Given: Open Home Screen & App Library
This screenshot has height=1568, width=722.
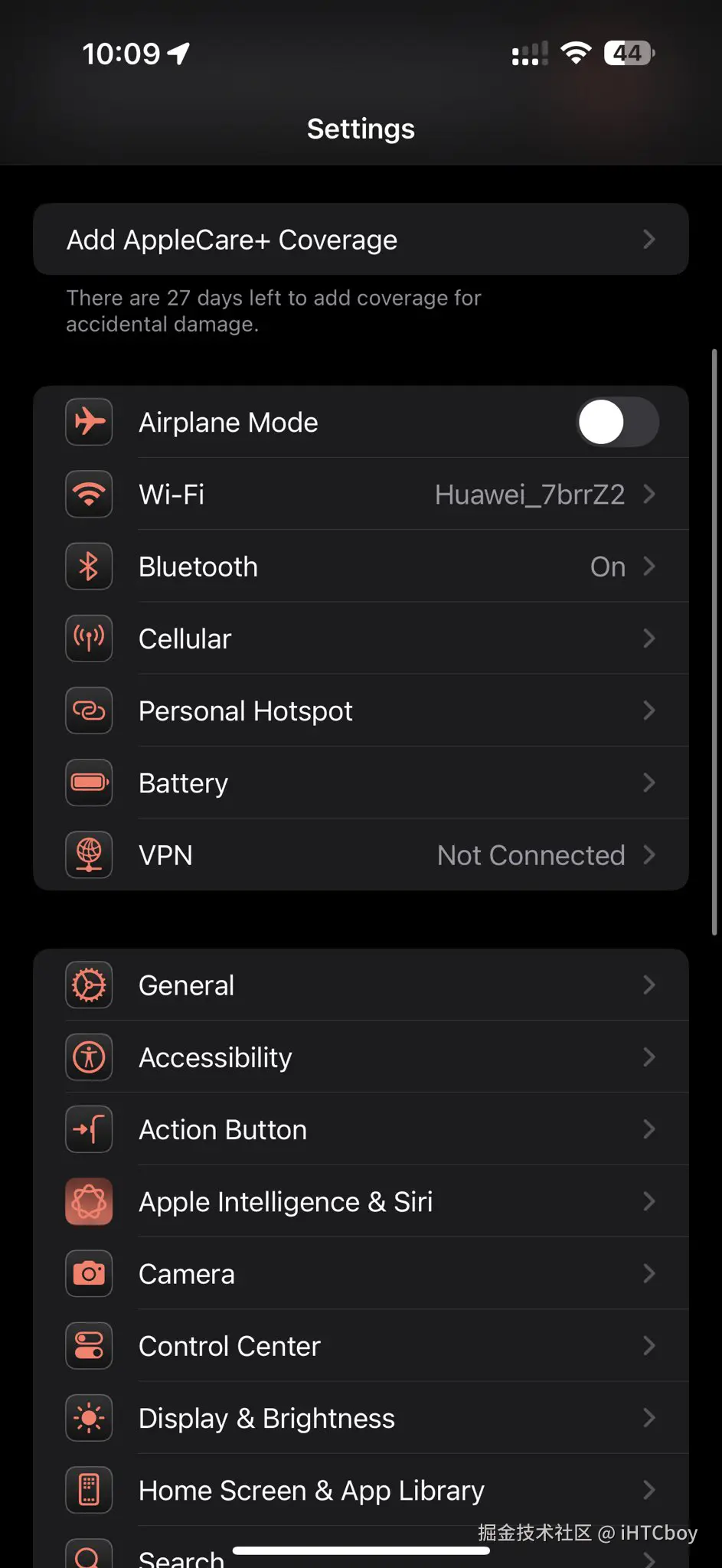Looking at the screenshot, I should click(x=360, y=1491).
